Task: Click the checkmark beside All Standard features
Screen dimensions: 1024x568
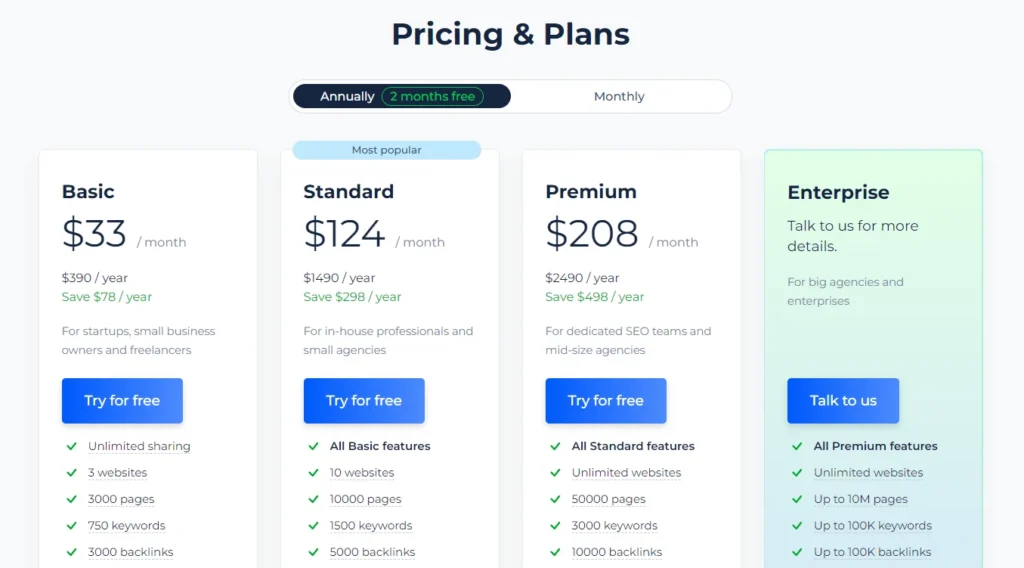Action: click(555, 447)
